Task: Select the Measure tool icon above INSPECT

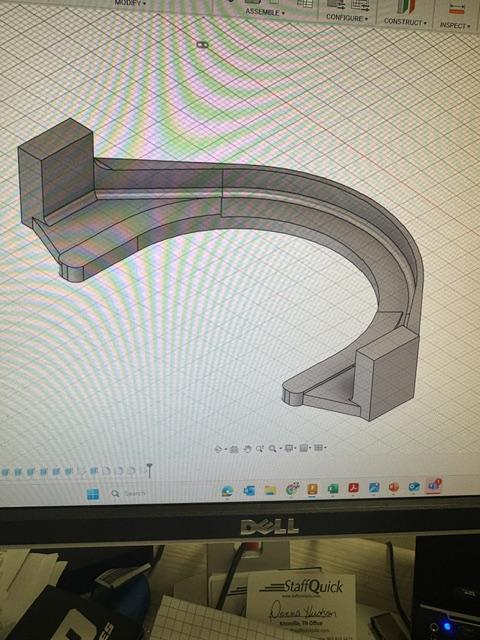Action: (457, 9)
